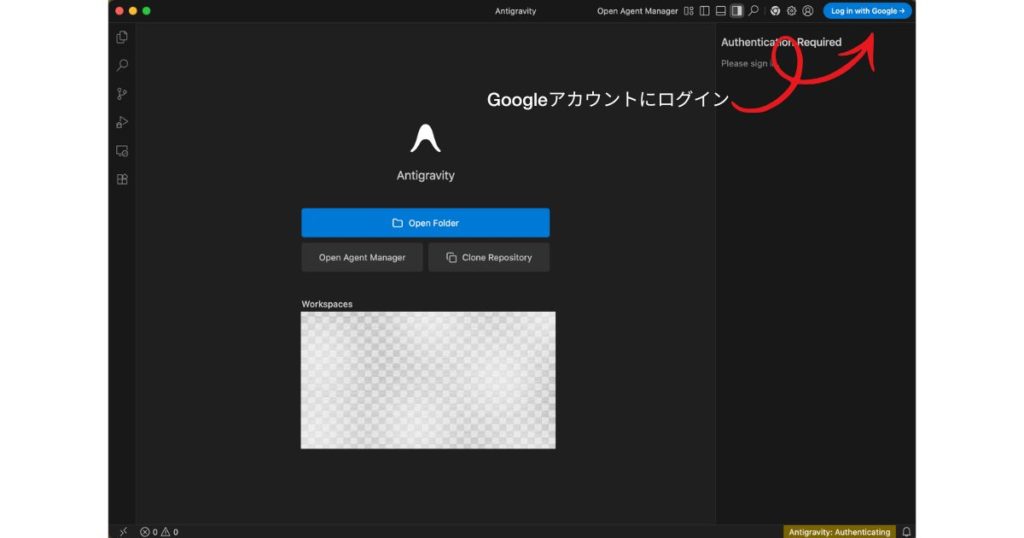
Task: Open the Run and Debug view
Action: coord(122,122)
